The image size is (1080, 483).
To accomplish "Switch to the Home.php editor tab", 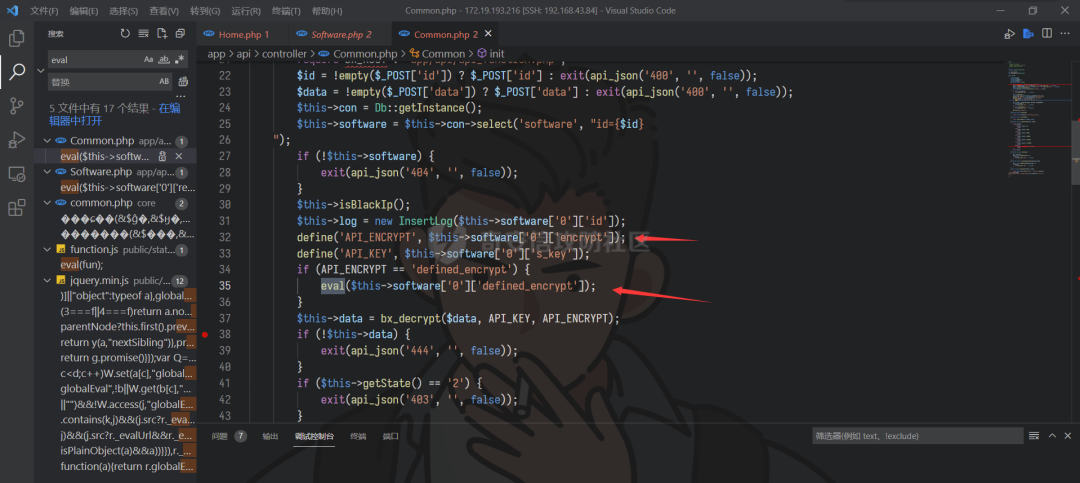I will (x=242, y=34).
